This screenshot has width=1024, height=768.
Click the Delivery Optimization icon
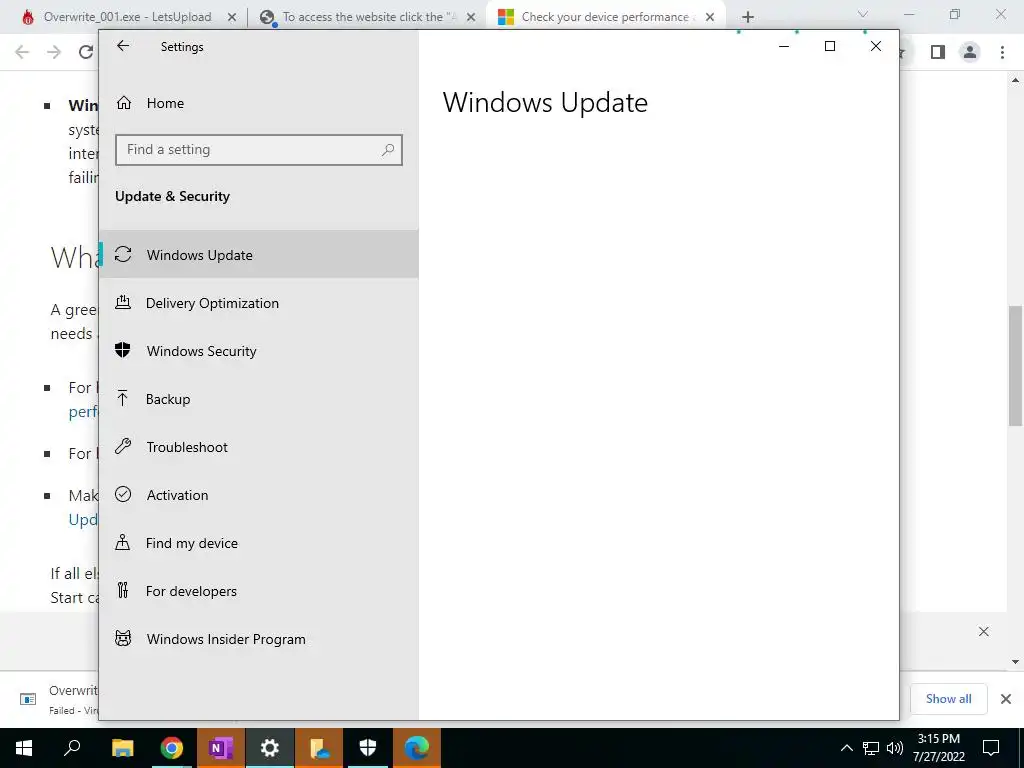[123, 302]
